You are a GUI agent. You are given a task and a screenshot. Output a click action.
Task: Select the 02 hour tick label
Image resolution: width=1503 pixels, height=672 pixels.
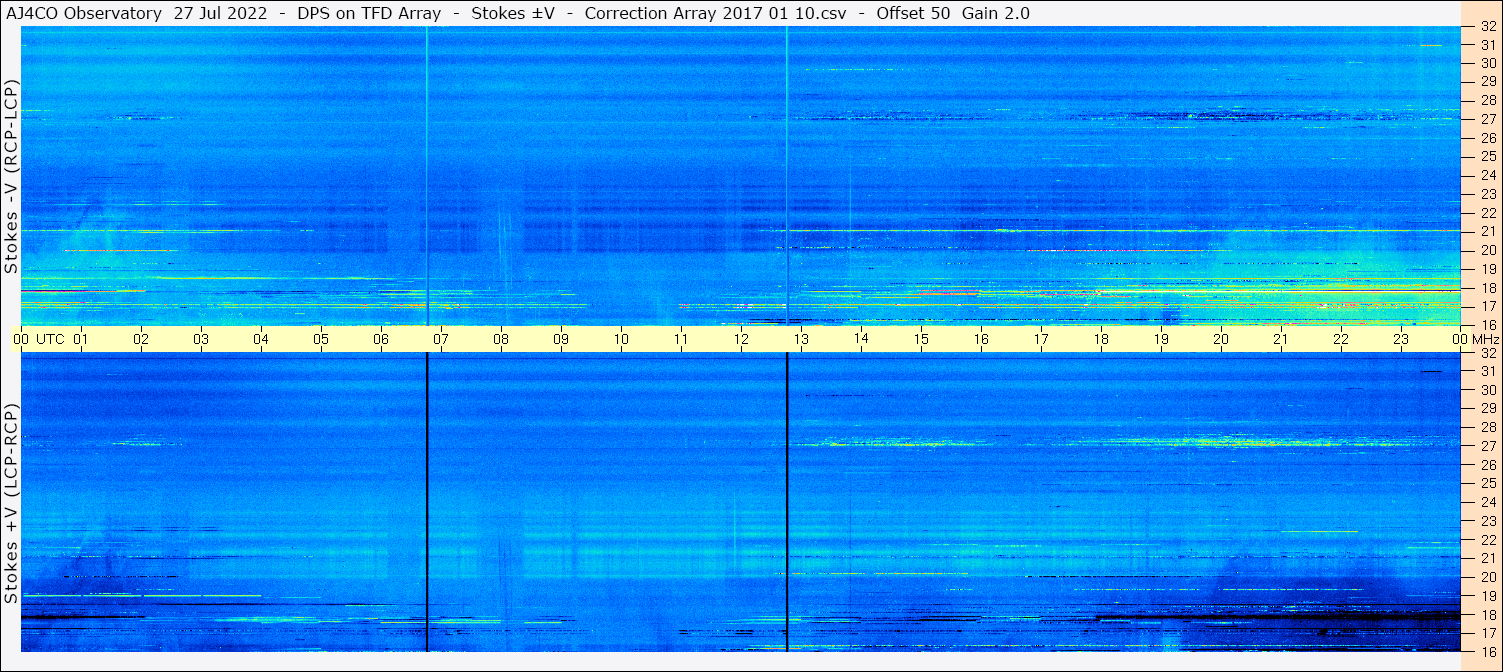(141, 339)
